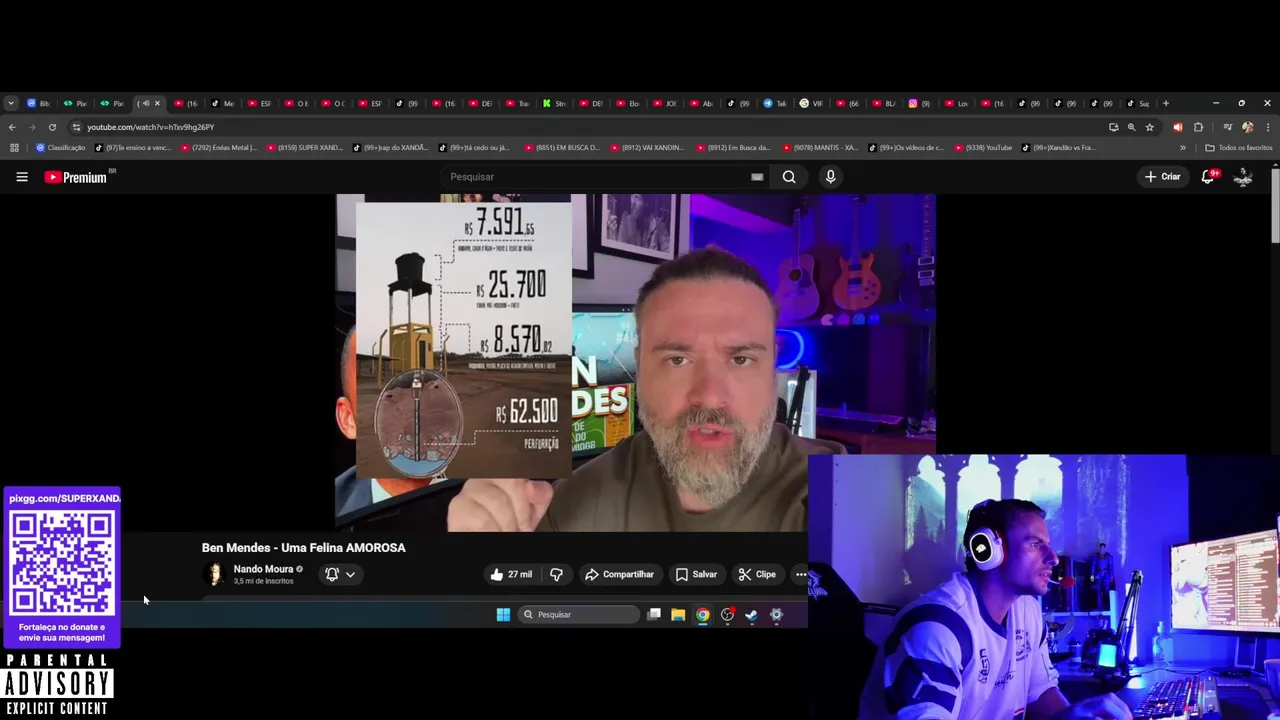Open the (8851) EM BUSCA D bookmark

(x=562, y=148)
